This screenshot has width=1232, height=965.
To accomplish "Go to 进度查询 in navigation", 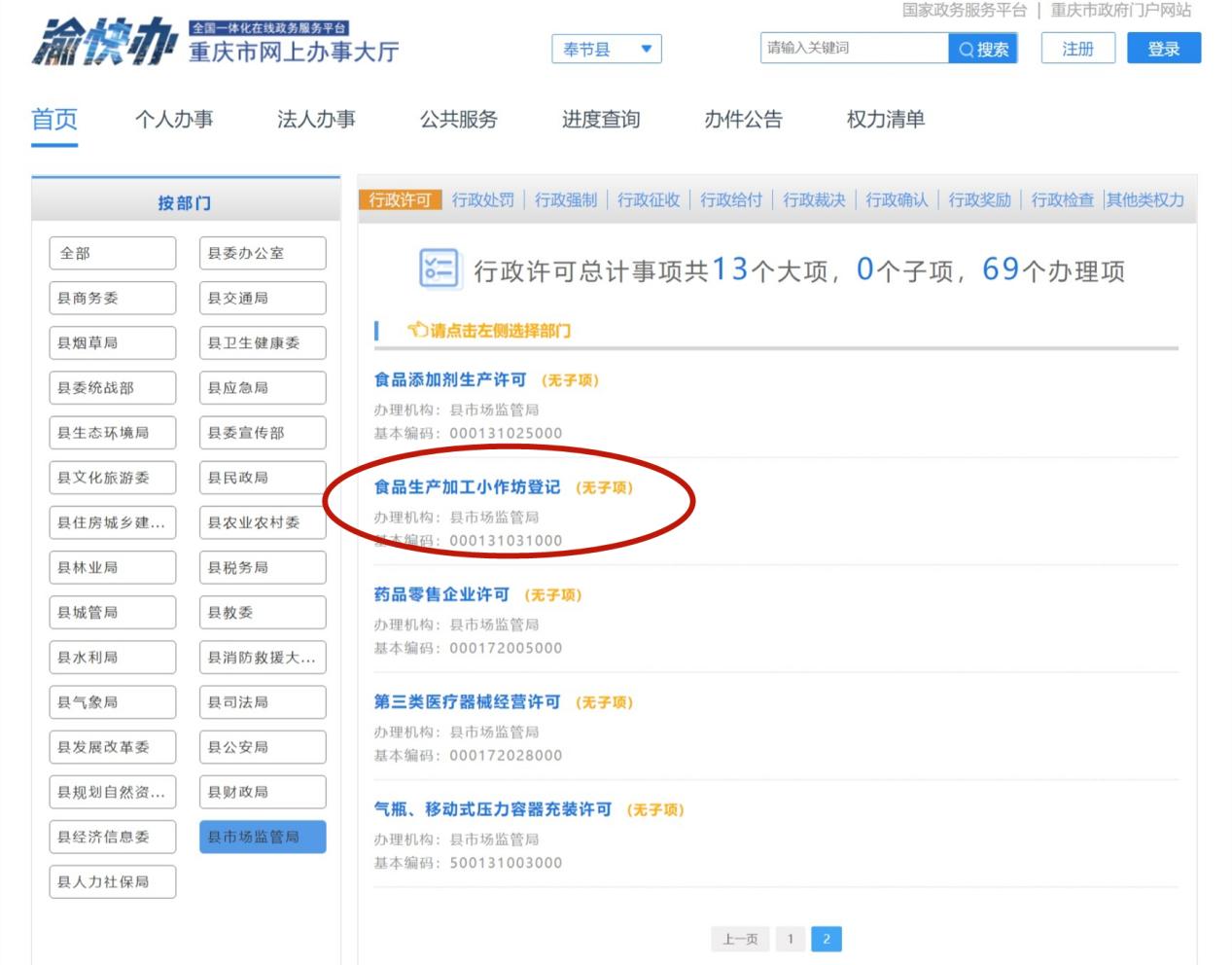I will point(600,120).
